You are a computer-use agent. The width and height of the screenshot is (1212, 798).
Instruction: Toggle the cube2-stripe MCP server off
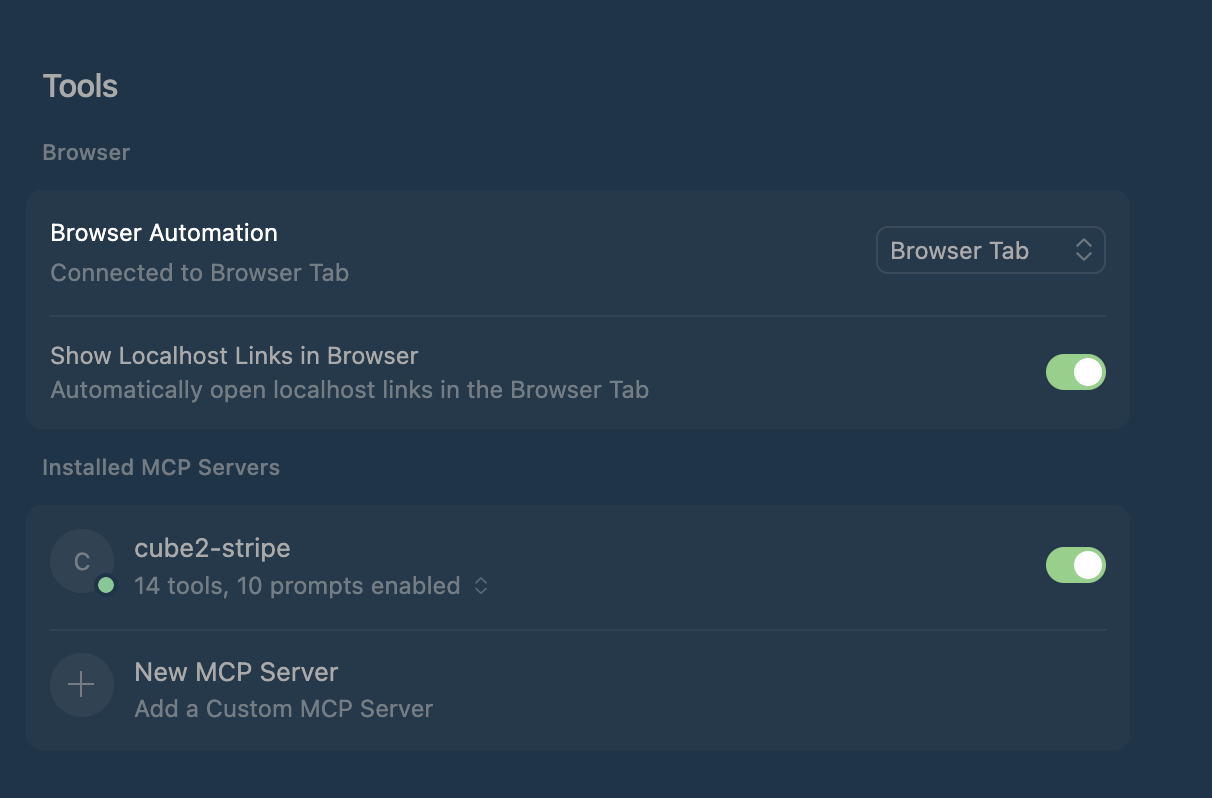[1076, 564]
